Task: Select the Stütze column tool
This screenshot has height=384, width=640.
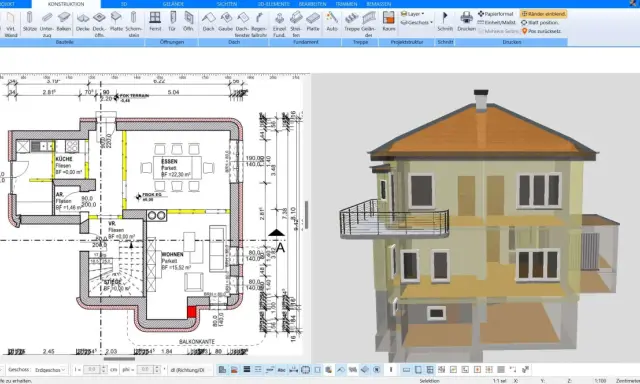Action: [29, 22]
